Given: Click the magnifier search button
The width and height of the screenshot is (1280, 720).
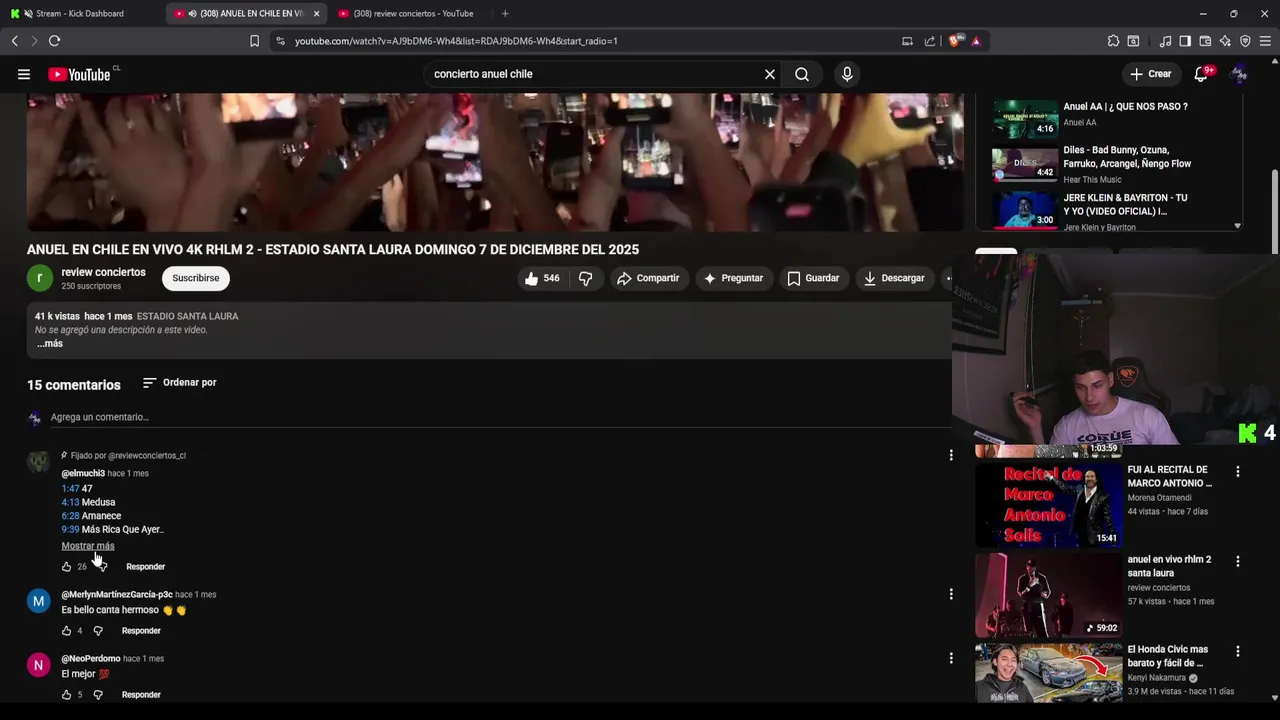Looking at the screenshot, I should click(x=802, y=74).
